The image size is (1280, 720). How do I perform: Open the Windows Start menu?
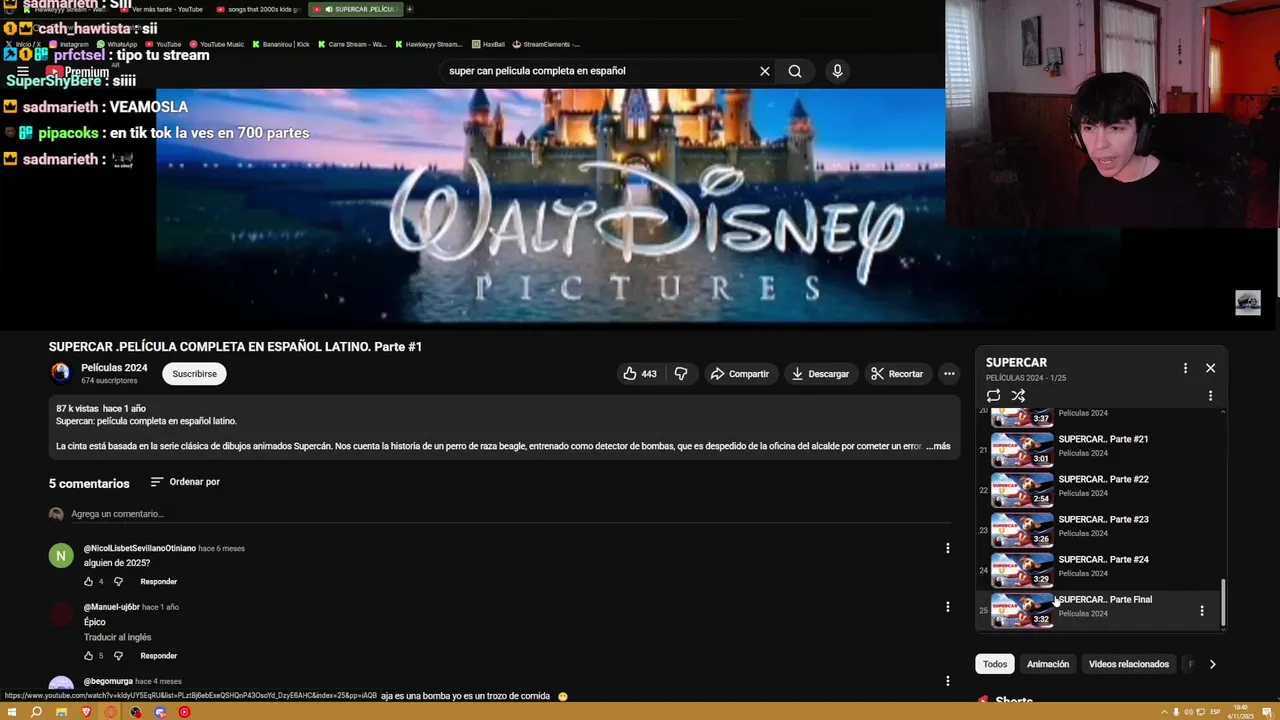coord(12,712)
